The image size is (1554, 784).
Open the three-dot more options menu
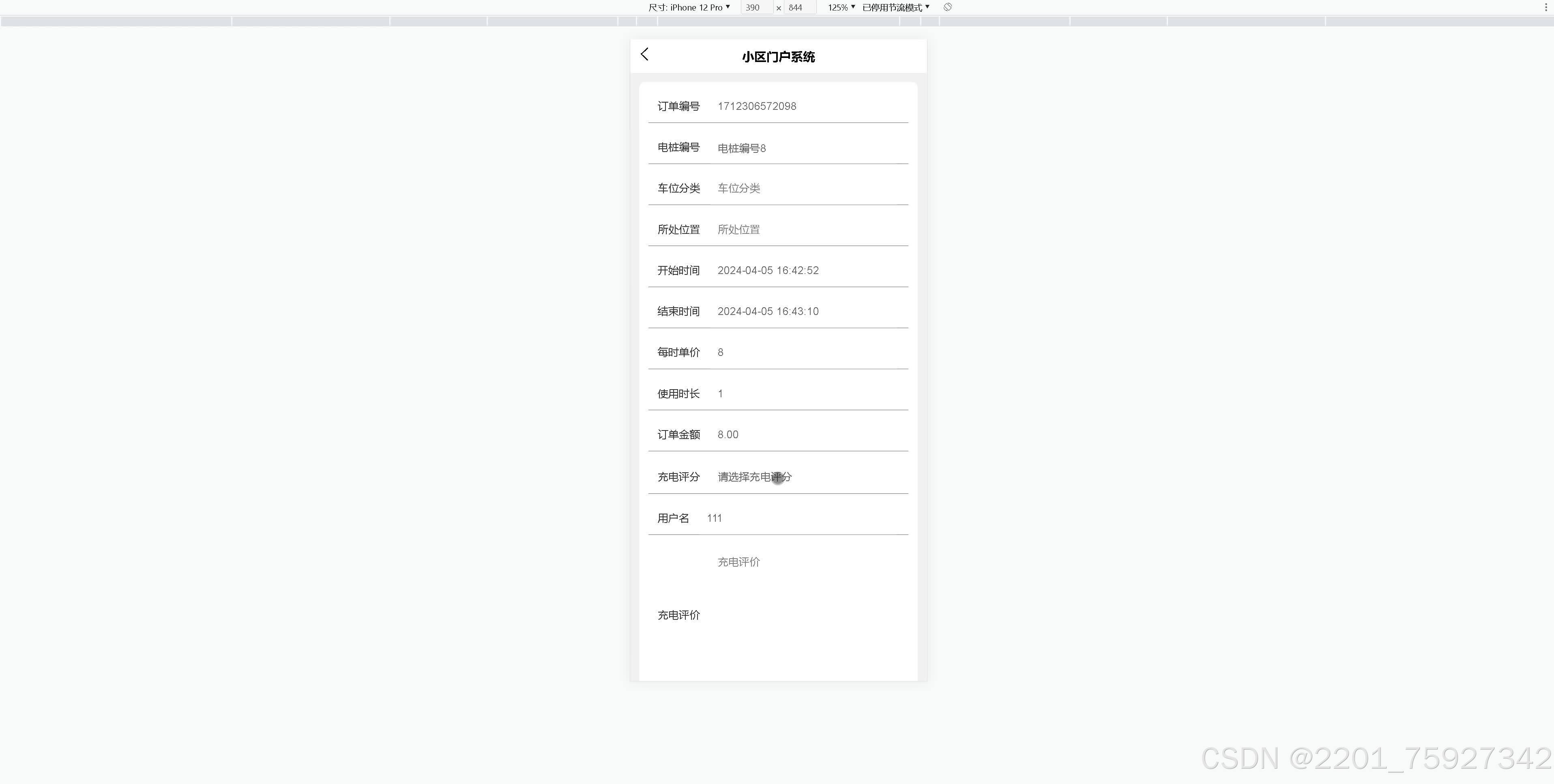click(1545, 7)
